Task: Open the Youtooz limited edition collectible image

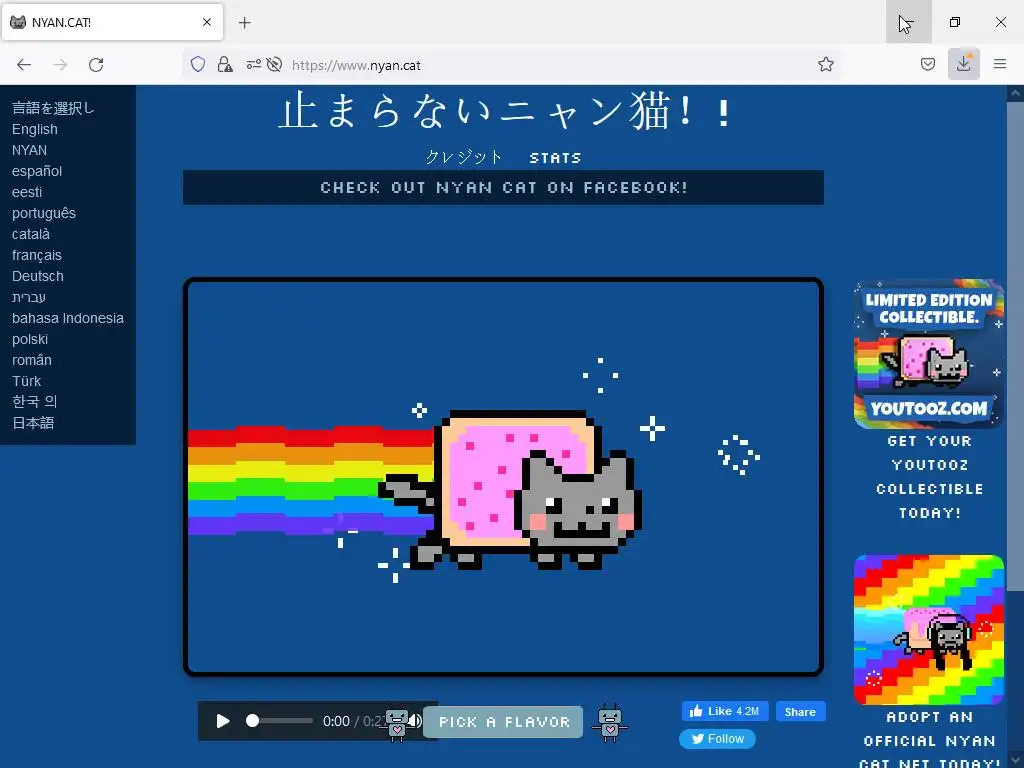Action: click(929, 354)
